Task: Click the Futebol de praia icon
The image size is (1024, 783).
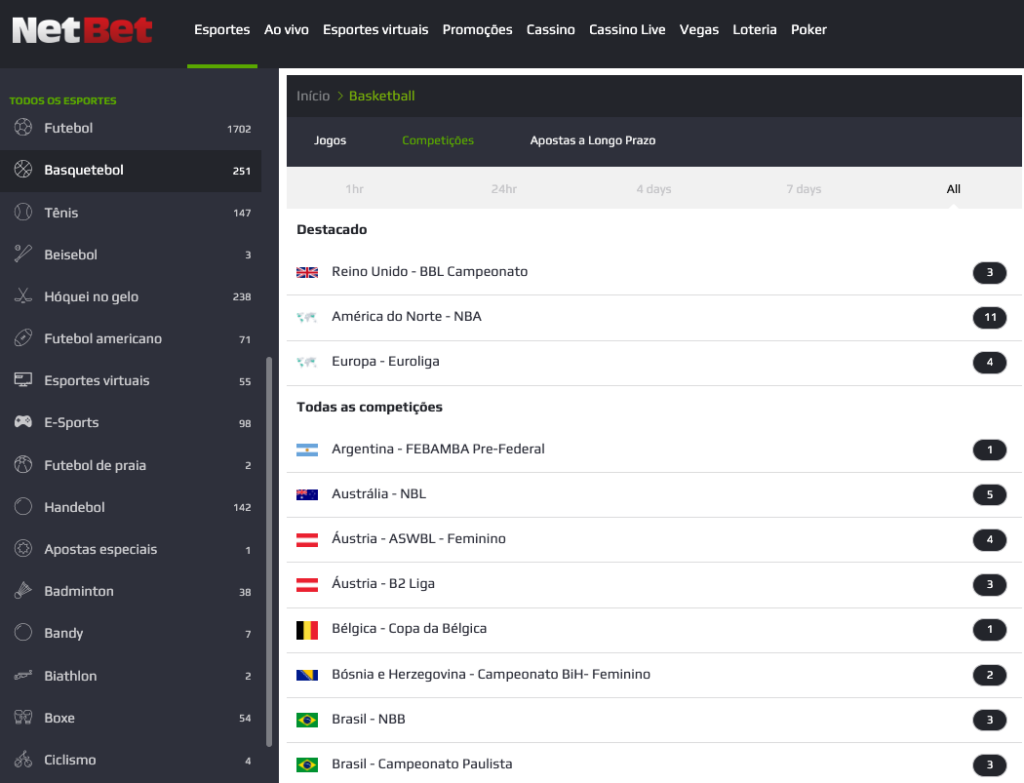Action: (x=23, y=464)
